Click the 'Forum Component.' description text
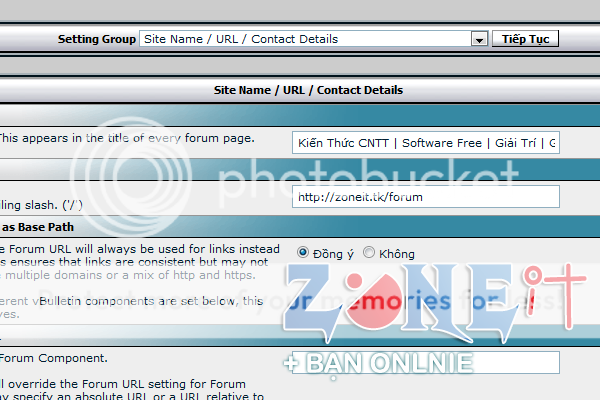600x400 pixels. pyautogui.click(x=54, y=357)
